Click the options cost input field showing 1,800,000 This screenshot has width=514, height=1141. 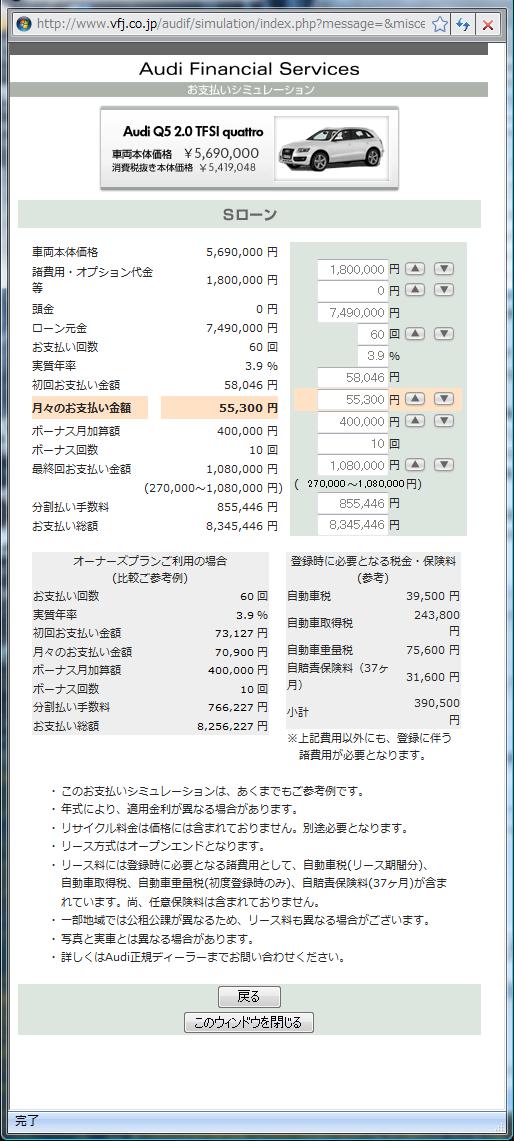point(352,269)
